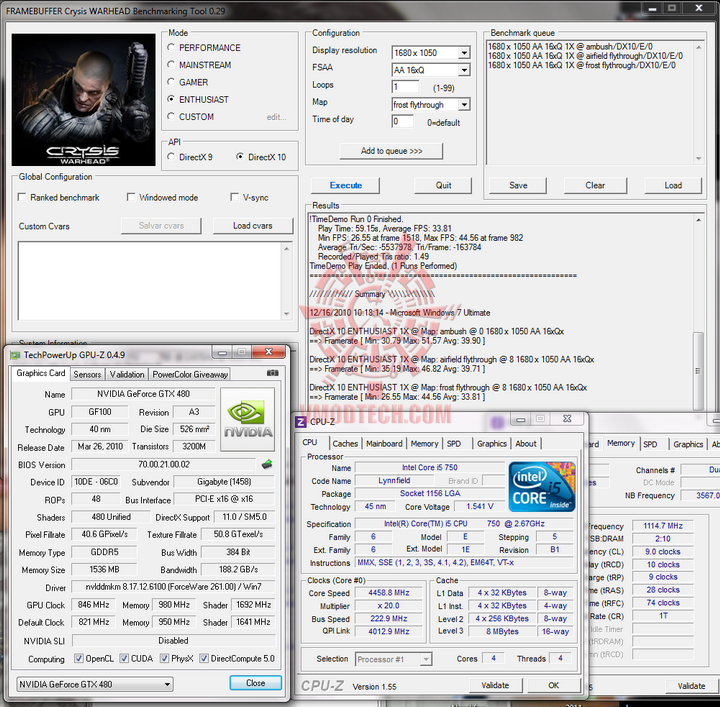This screenshot has height=707, width=720.
Task: Click the Crysis Warhead cover image
Action: [x=84, y=100]
